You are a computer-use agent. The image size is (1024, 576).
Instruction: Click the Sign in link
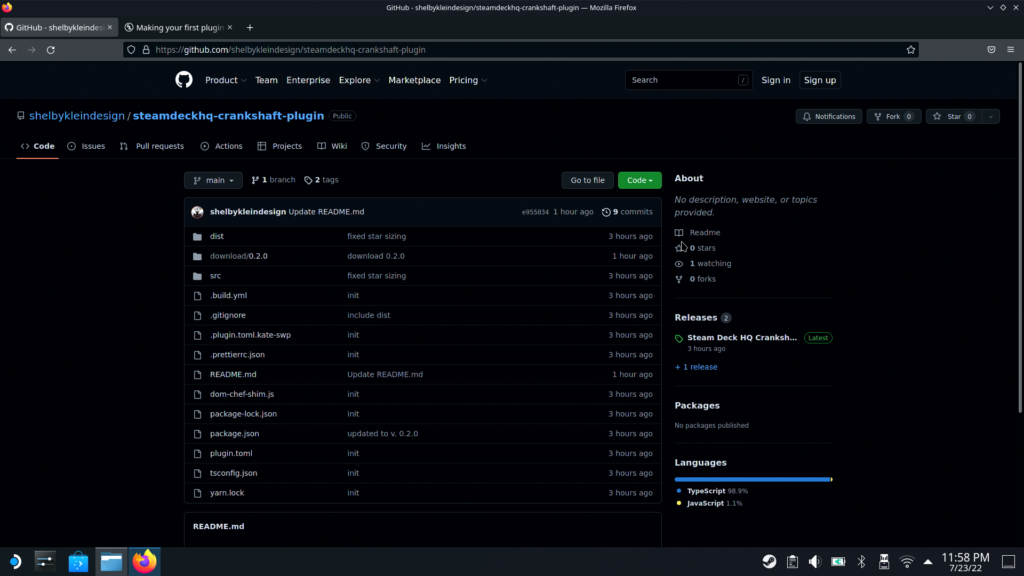tap(776, 80)
